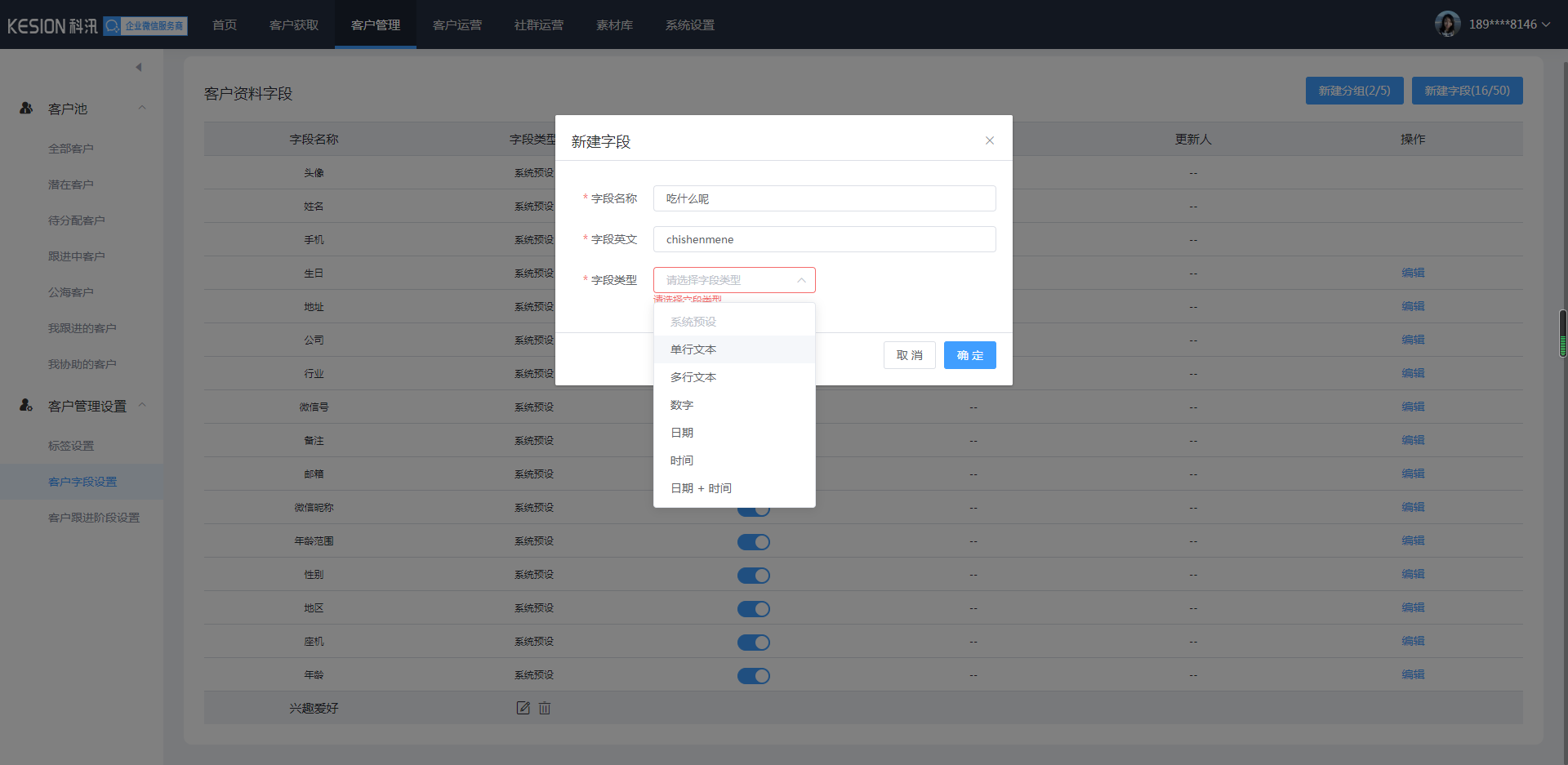
Task: Collapse the 客户池 sidebar section chevron
Action: [142, 109]
